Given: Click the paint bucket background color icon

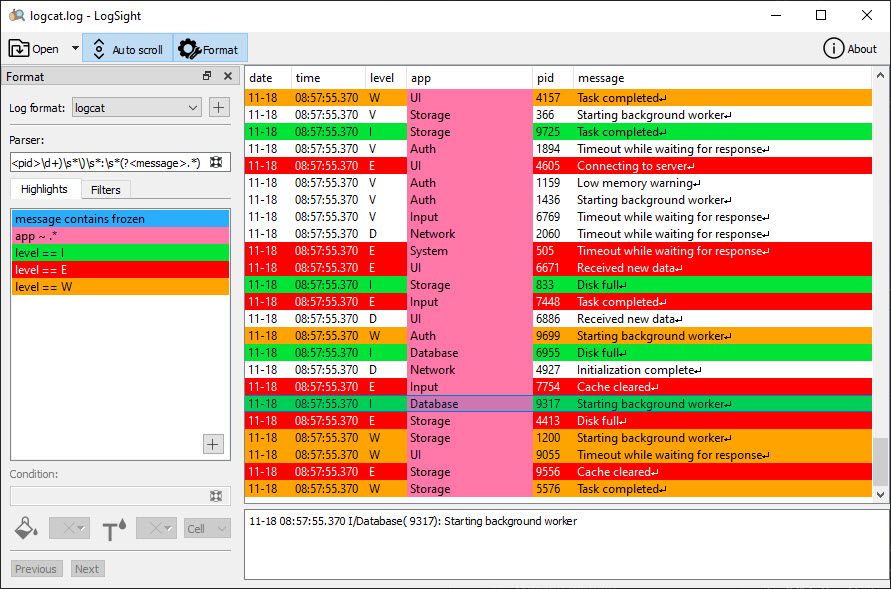Looking at the screenshot, I should pyautogui.click(x=24, y=528).
